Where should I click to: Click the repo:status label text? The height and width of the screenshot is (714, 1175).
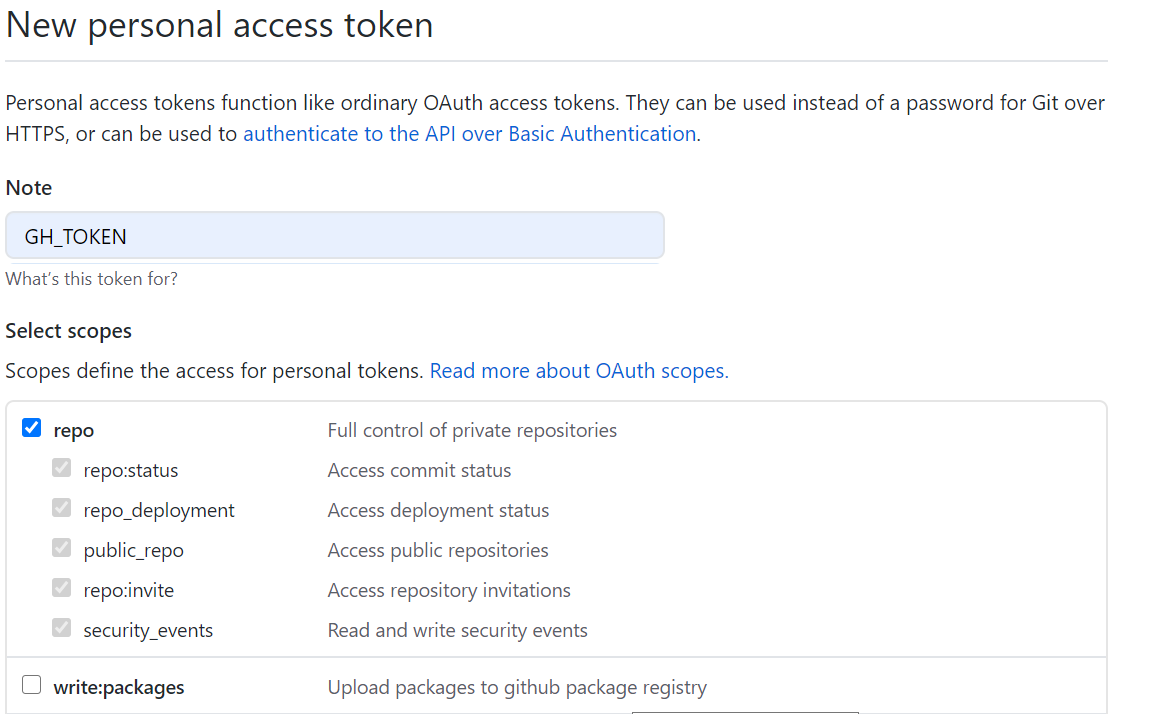[x=131, y=470]
